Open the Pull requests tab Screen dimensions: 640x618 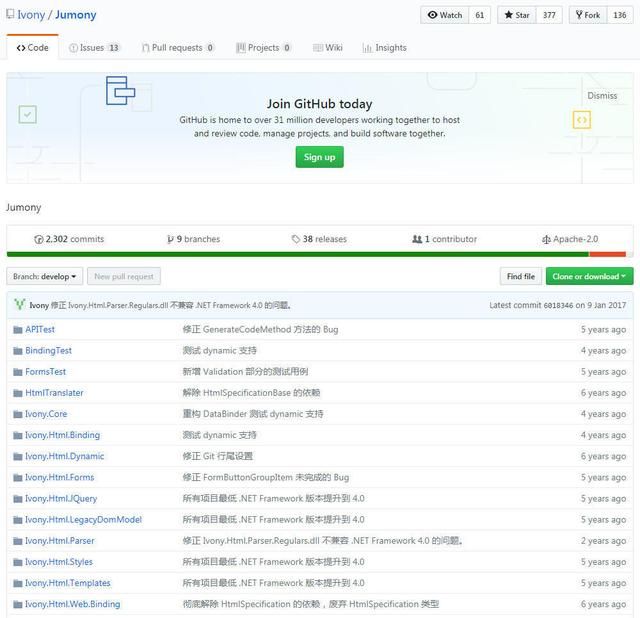178,48
